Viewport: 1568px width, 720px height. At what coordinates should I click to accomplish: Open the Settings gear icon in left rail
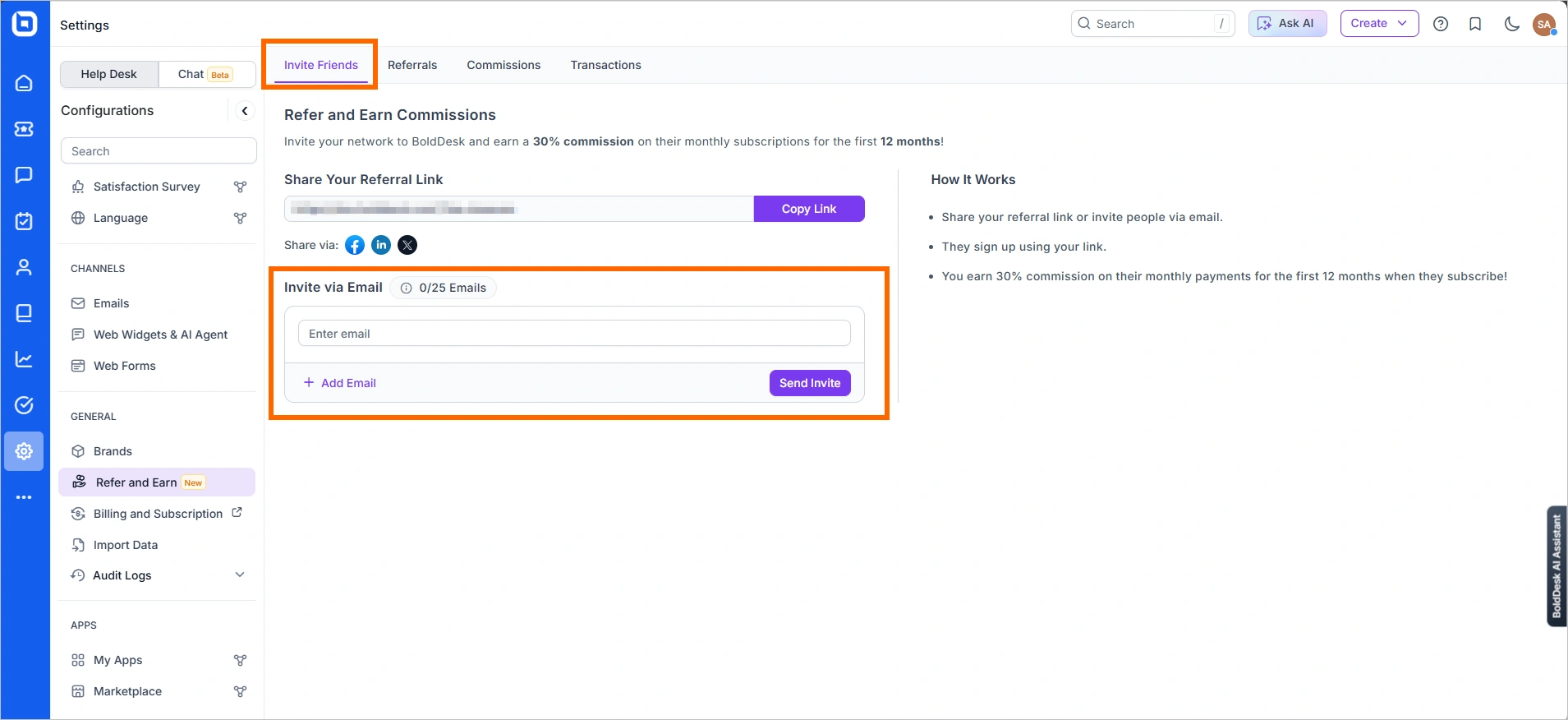tap(24, 451)
